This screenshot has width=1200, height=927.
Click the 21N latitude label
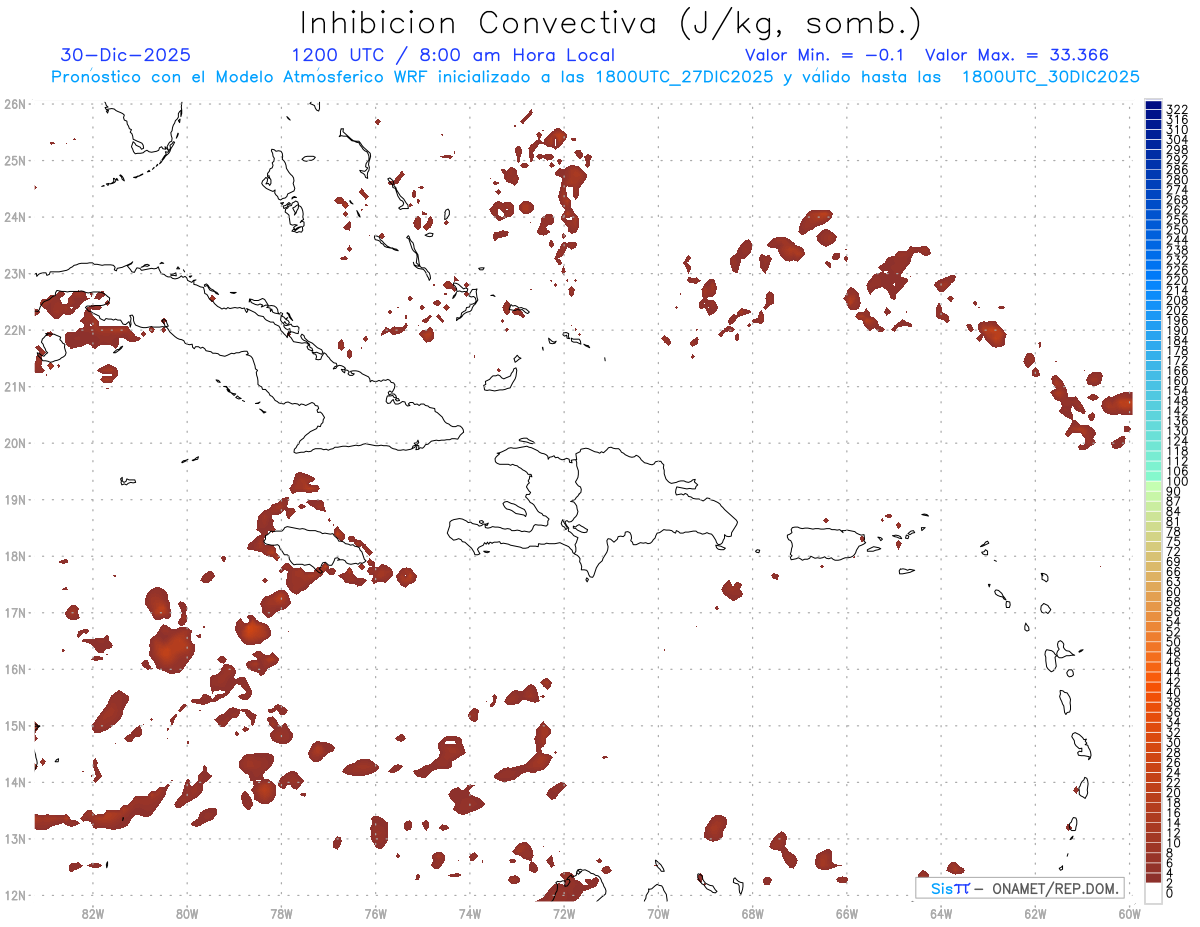(x=15, y=386)
